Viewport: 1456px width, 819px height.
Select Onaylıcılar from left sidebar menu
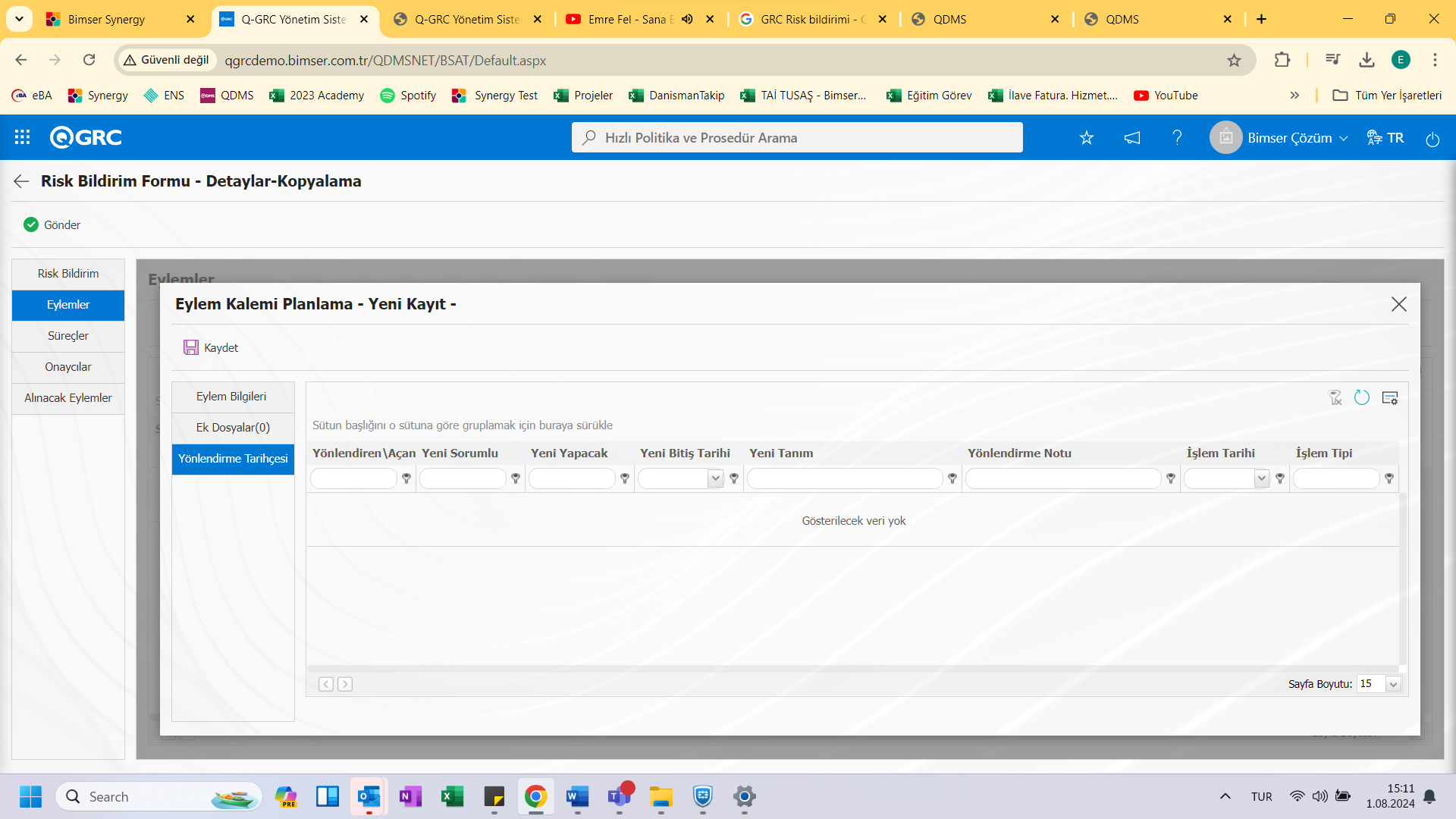(x=68, y=366)
